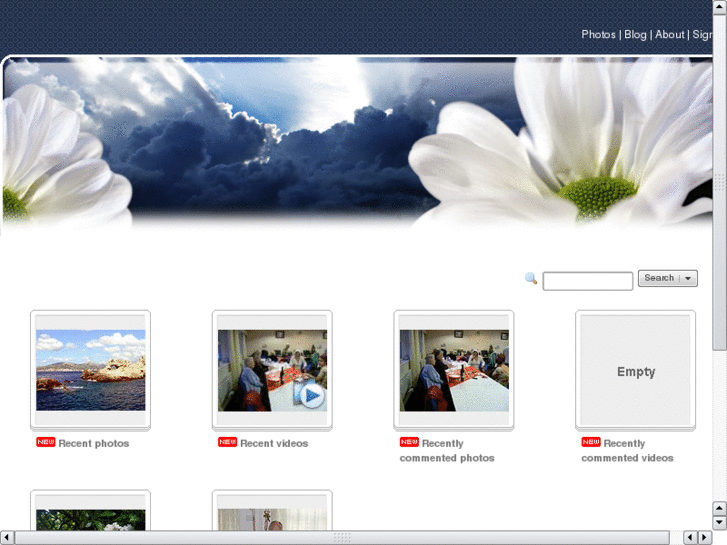Go to the About page link
Image resolution: width=727 pixels, height=545 pixels.
pyautogui.click(x=670, y=35)
